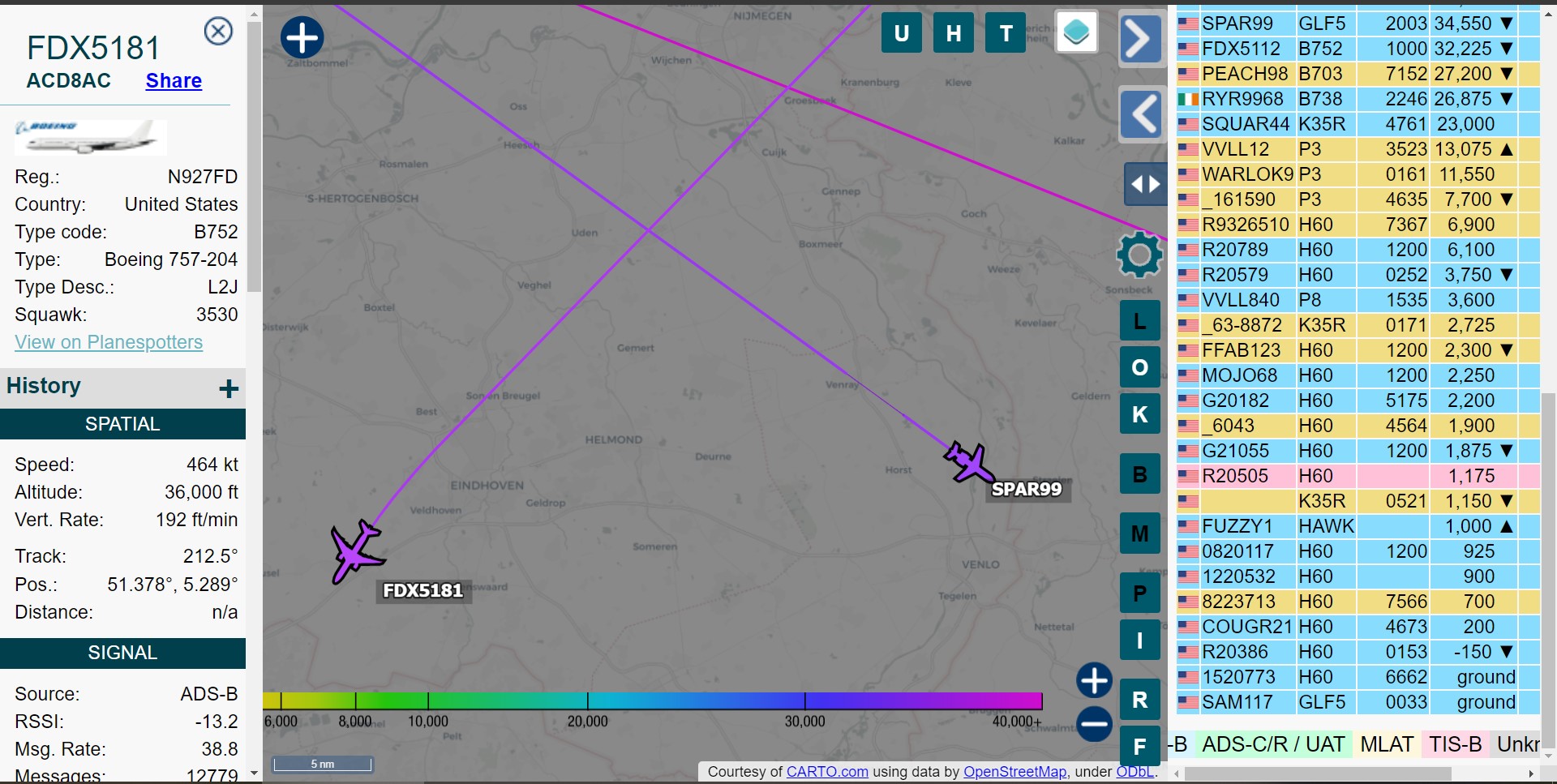Image resolution: width=1557 pixels, height=784 pixels.
Task: Toggle the H map button
Action: [954, 32]
